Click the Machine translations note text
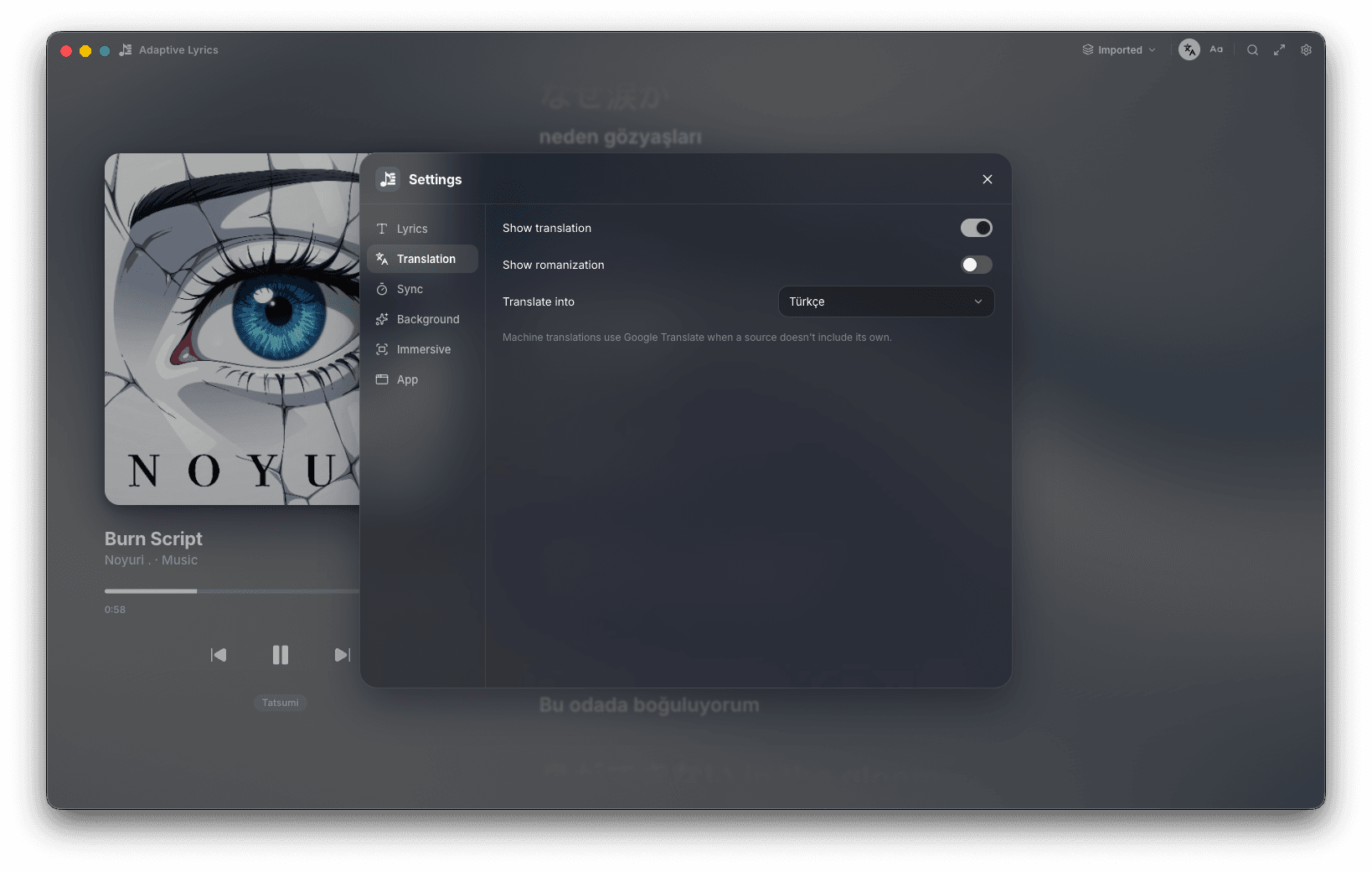The image size is (1372, 871). 697,338
